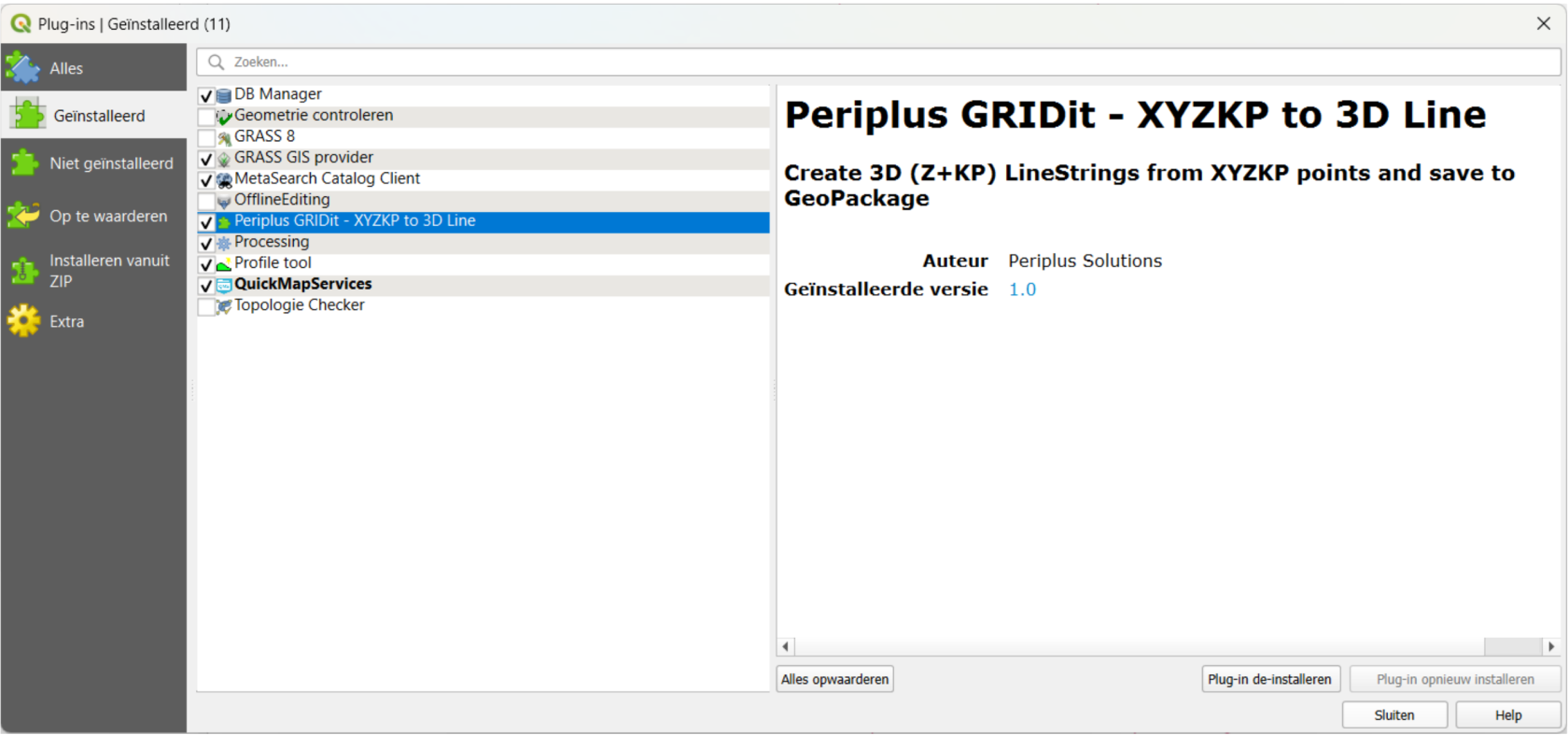Select the Geometrie controleren row
The height and width of the screenshot is (735, 1568).
pyautogui.click(x=483, y=116)
